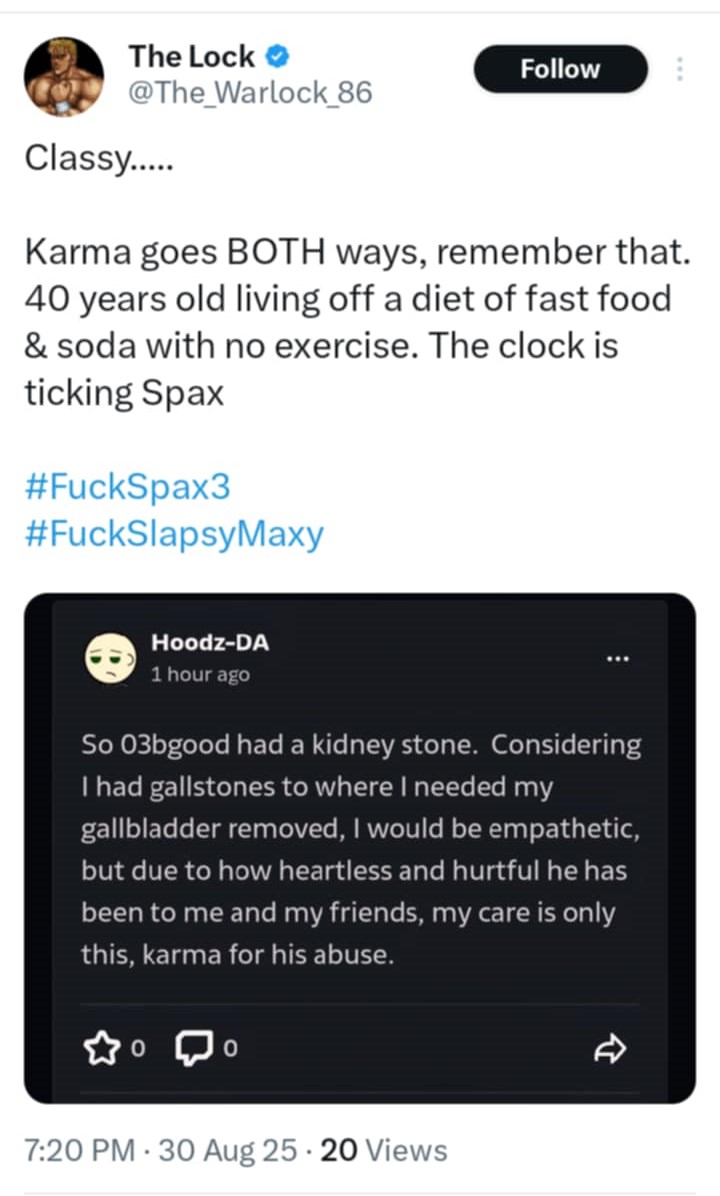Click the "Classy....." tweet text
Viewport: 720px width, 1196px height.
(x=98, y=160)
